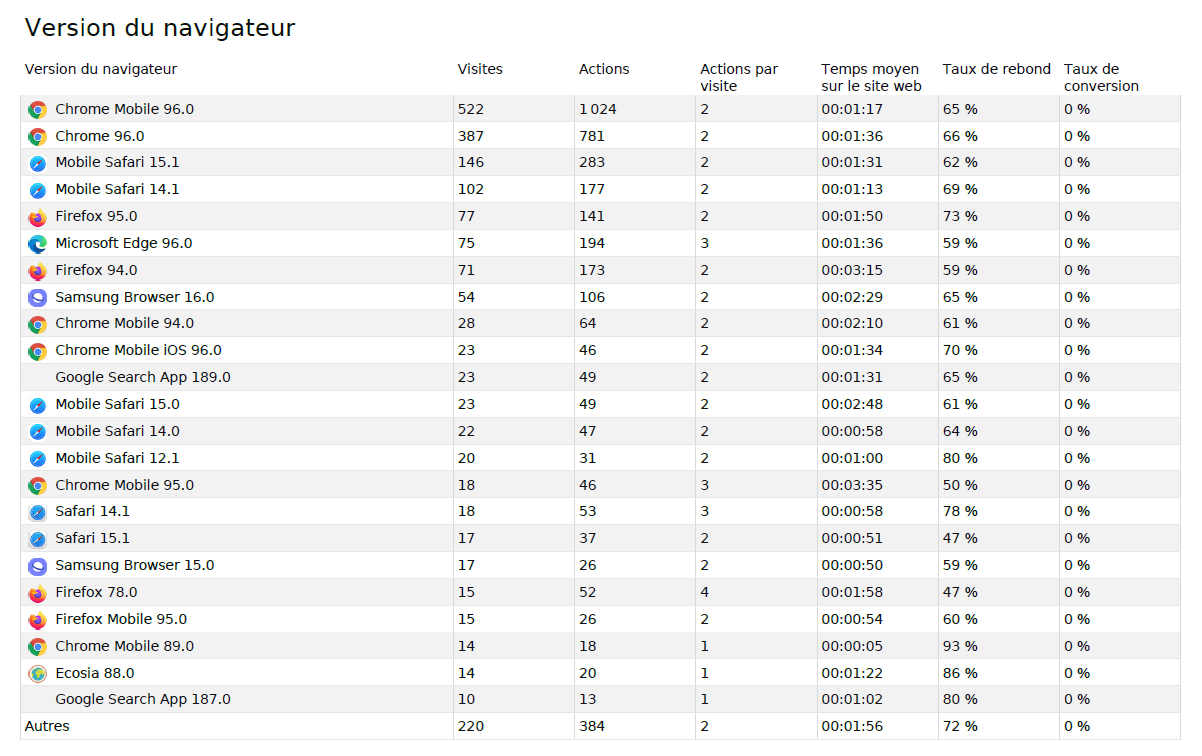
Task: Click the Temps moyen sur le site header
Action: [870, 77]
